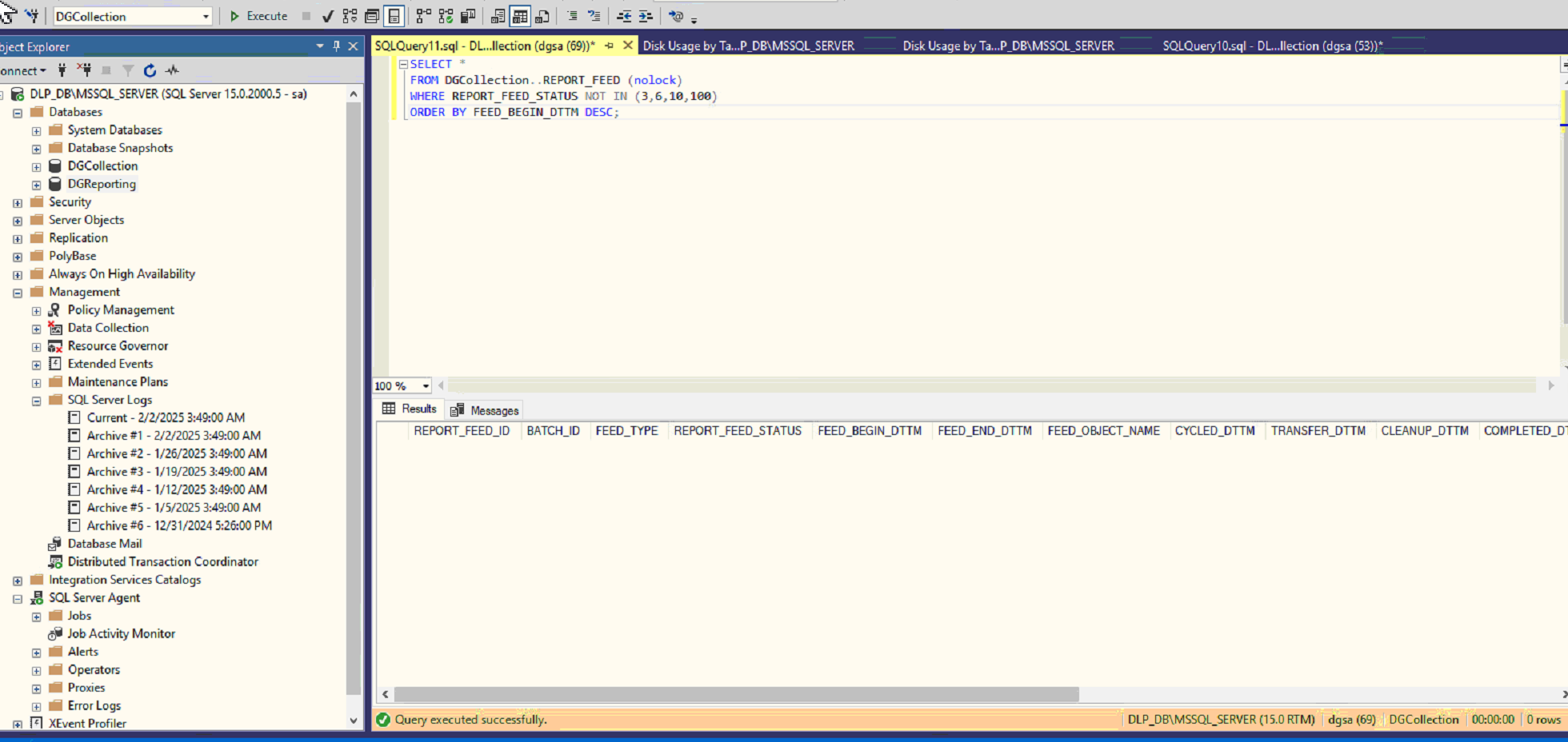
Task: Parse the query with the checkmark icon
Action: (x=328, y=16)
